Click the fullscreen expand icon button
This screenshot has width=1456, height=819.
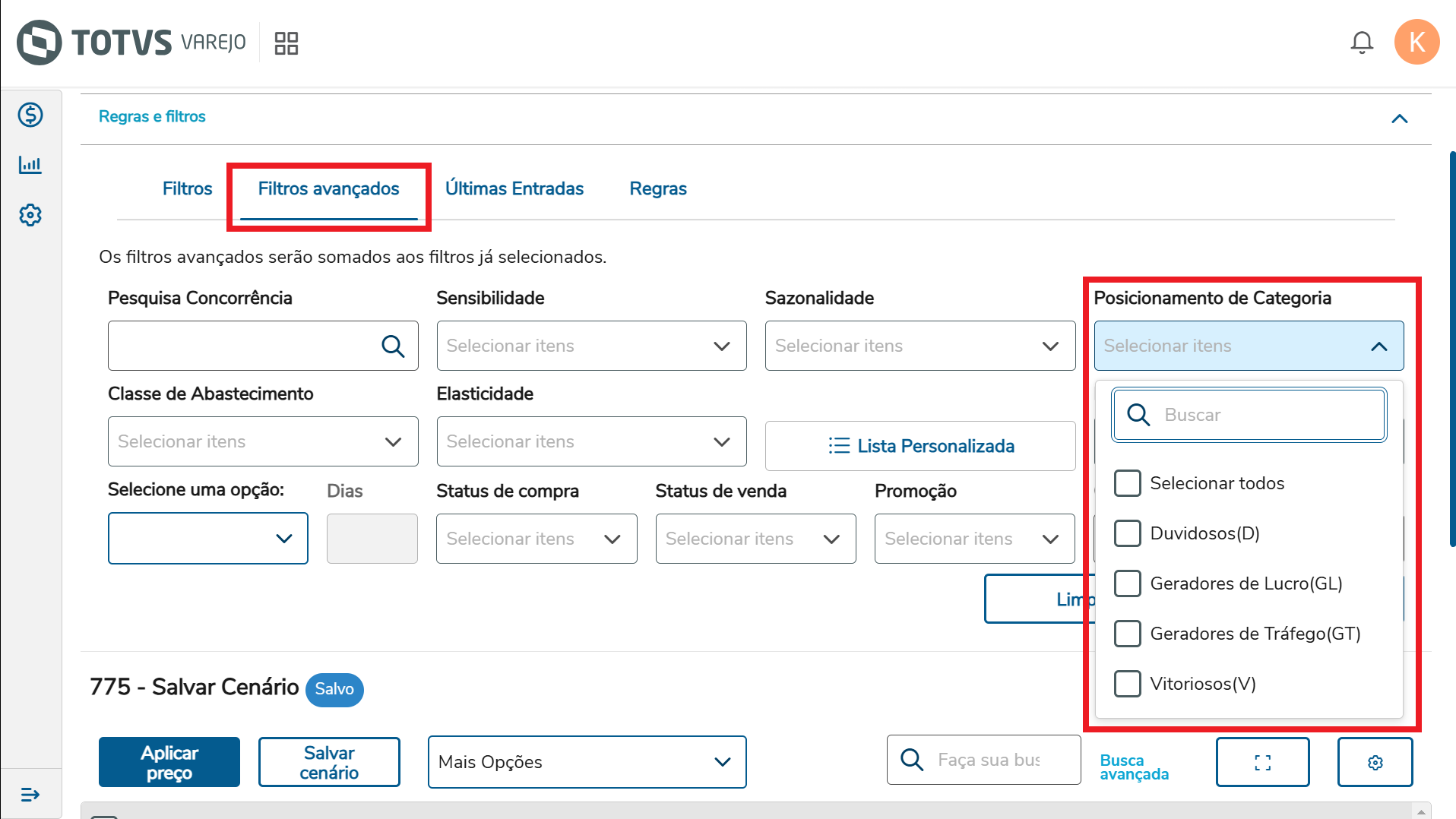(x=1262, y=762)
